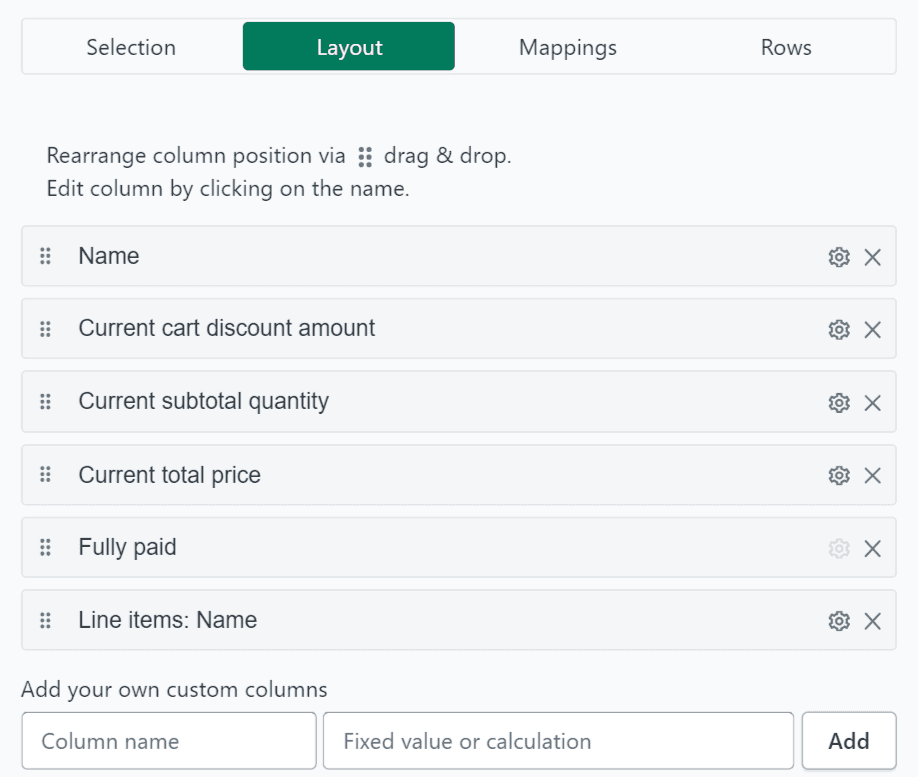Viewport: 918px width, 777px height.
Task: Edit Fully paid column name
Action: tap(128, 547)
